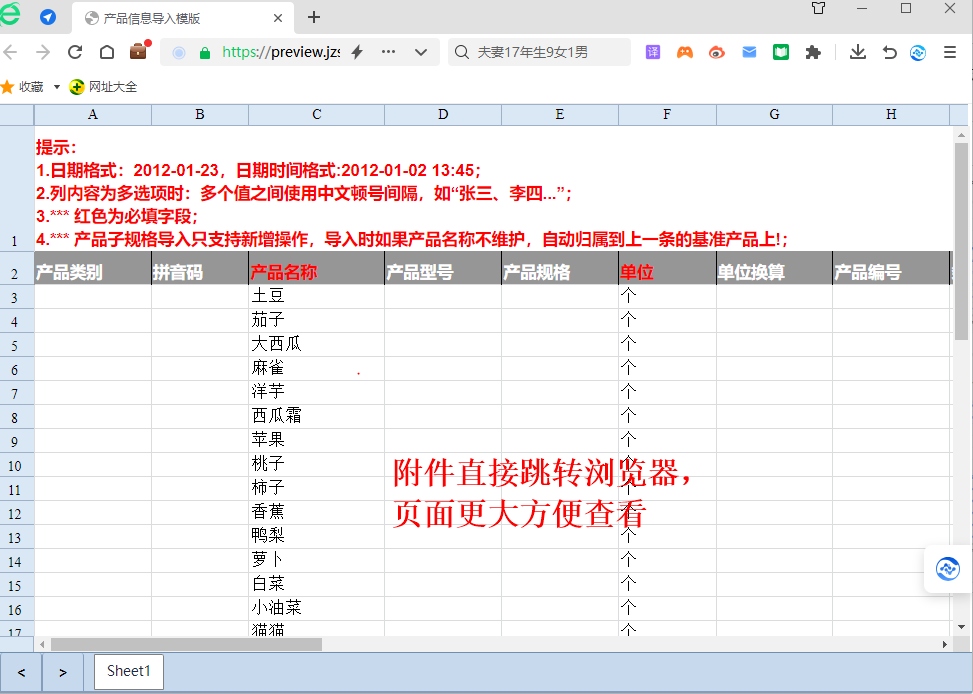
Task: Click the previous sheet < button
Action: [21, 672]
